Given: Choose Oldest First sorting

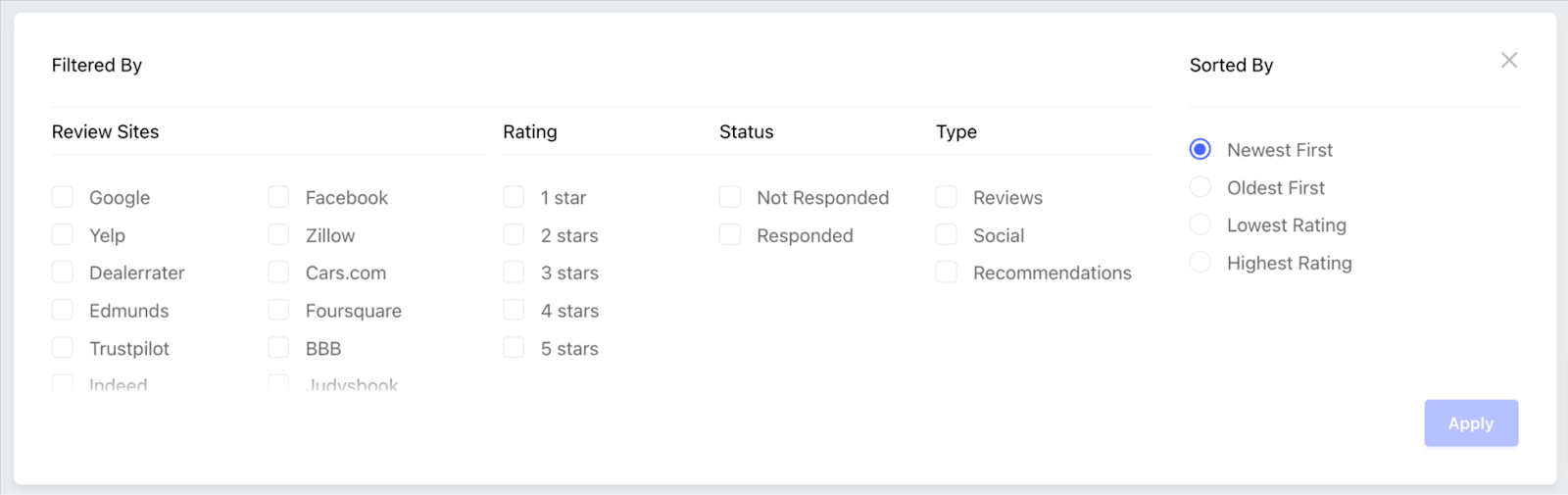Looking at the screenshot, I should point(1200,187).
